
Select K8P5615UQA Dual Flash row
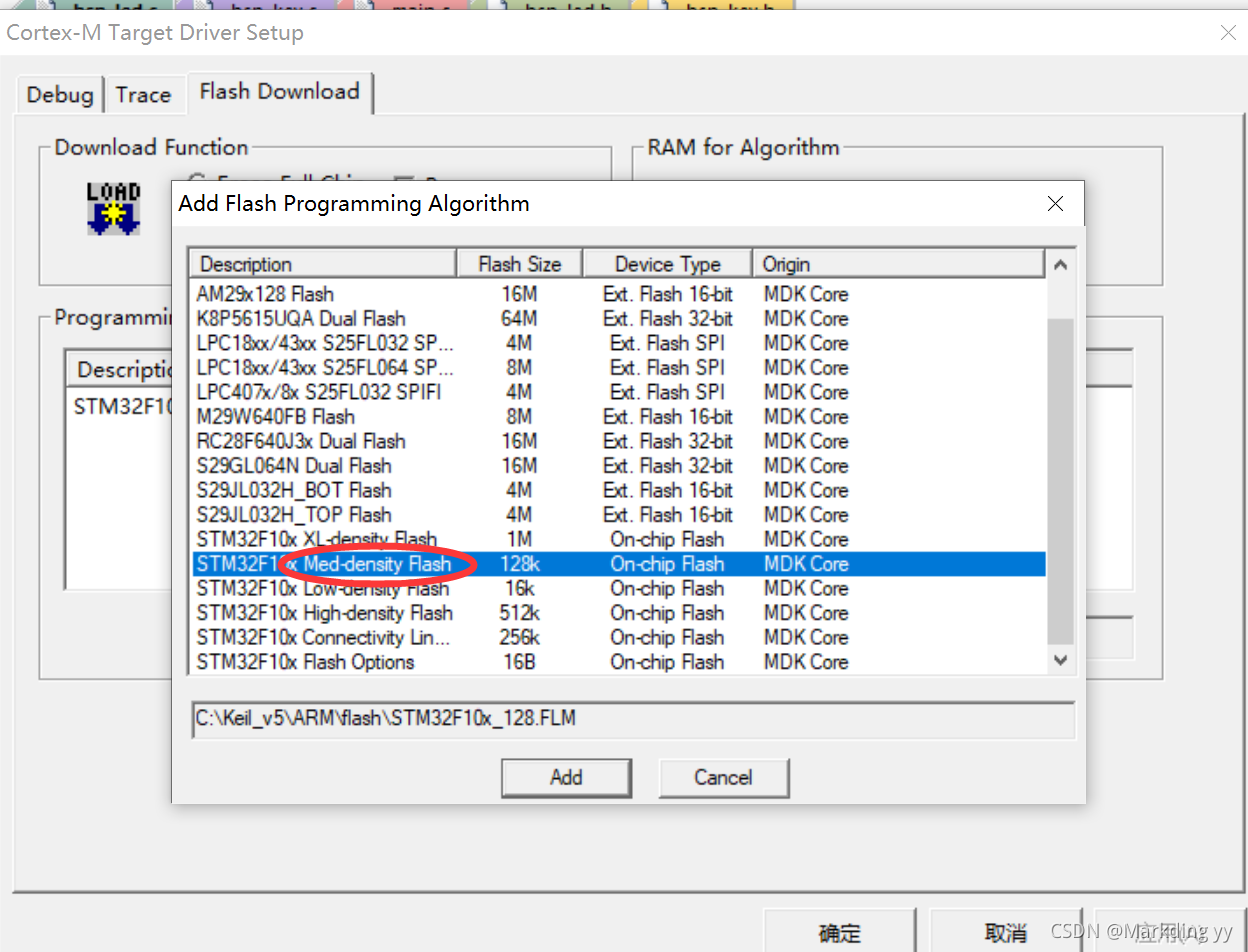click(618, 319)
